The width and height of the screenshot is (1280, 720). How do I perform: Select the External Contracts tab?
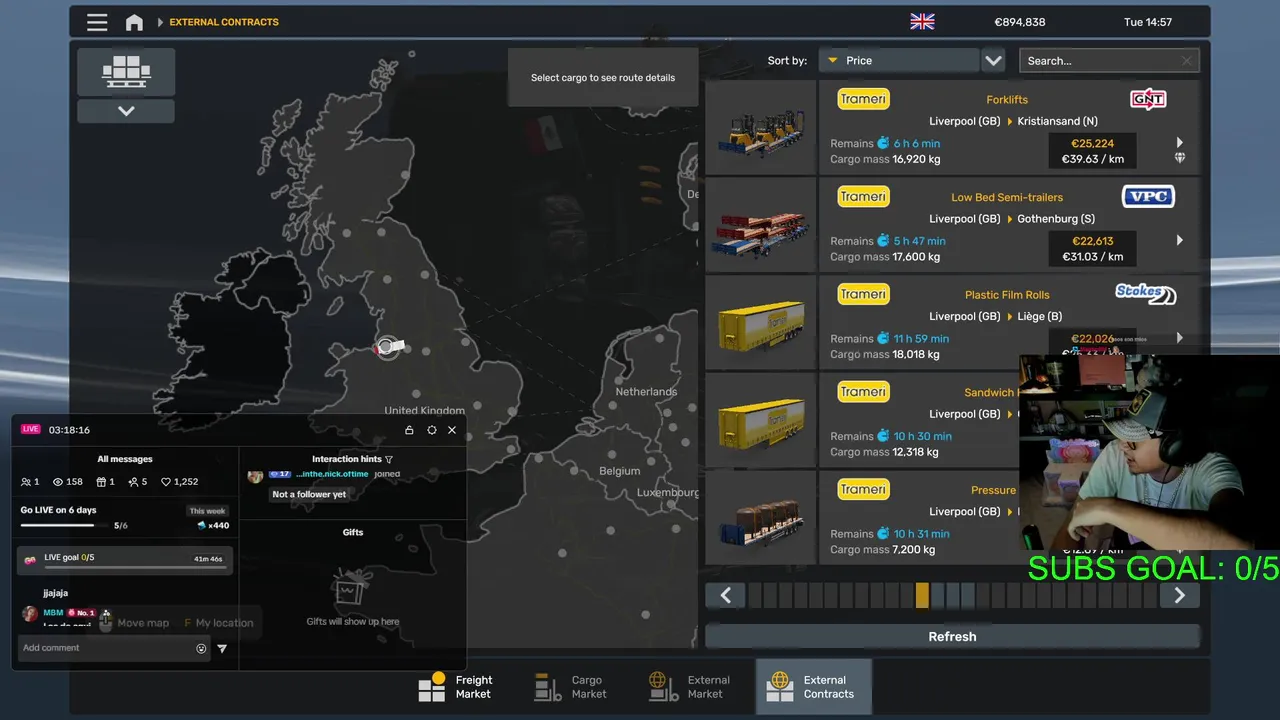point(813,687)
